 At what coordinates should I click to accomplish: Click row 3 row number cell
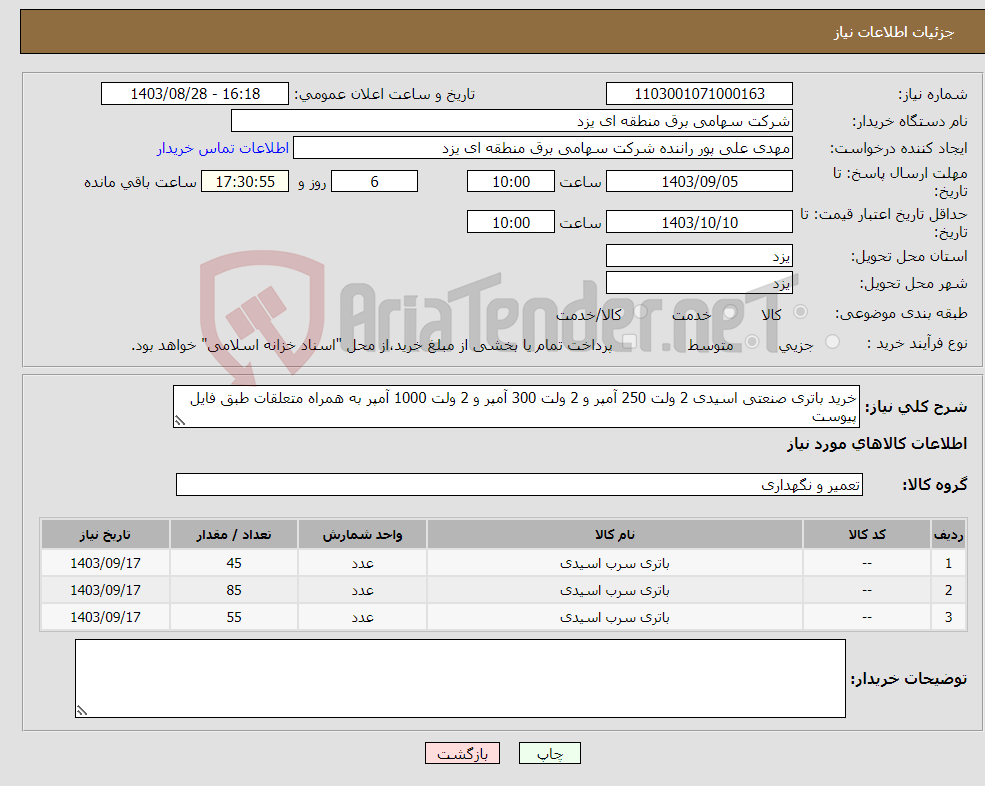949,618
